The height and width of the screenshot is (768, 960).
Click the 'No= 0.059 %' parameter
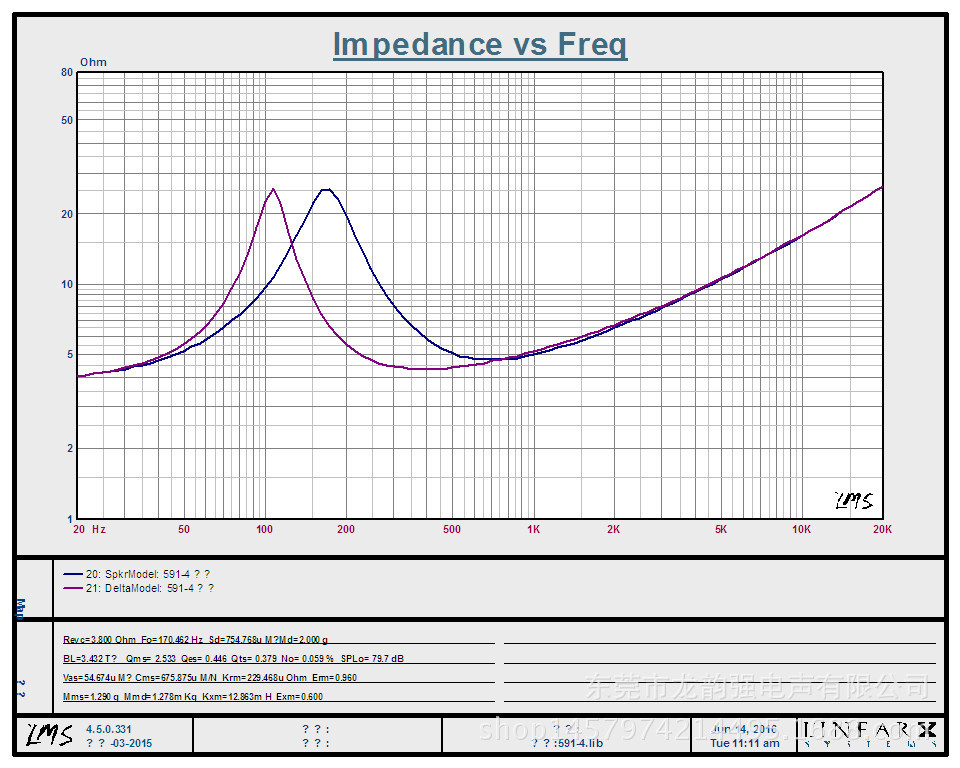(x=307, y=658)
